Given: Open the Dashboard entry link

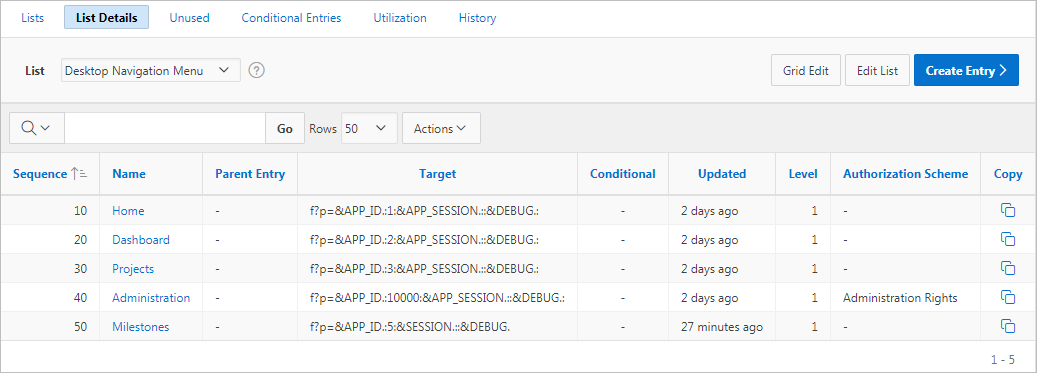Looking at the screenshot, I should (x=141, y=239).
